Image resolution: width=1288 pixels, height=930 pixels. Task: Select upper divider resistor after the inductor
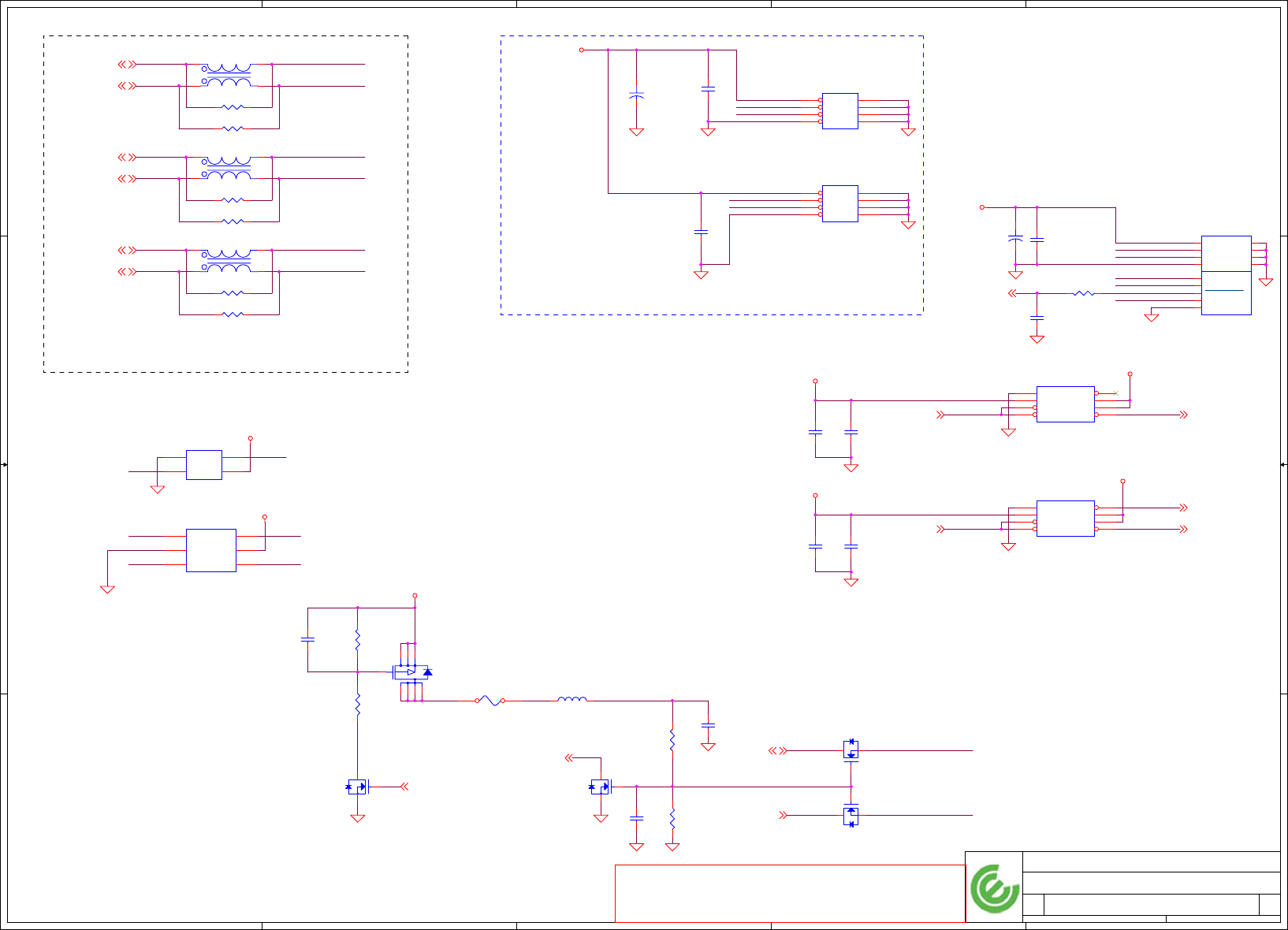click(x=672, y=741)
